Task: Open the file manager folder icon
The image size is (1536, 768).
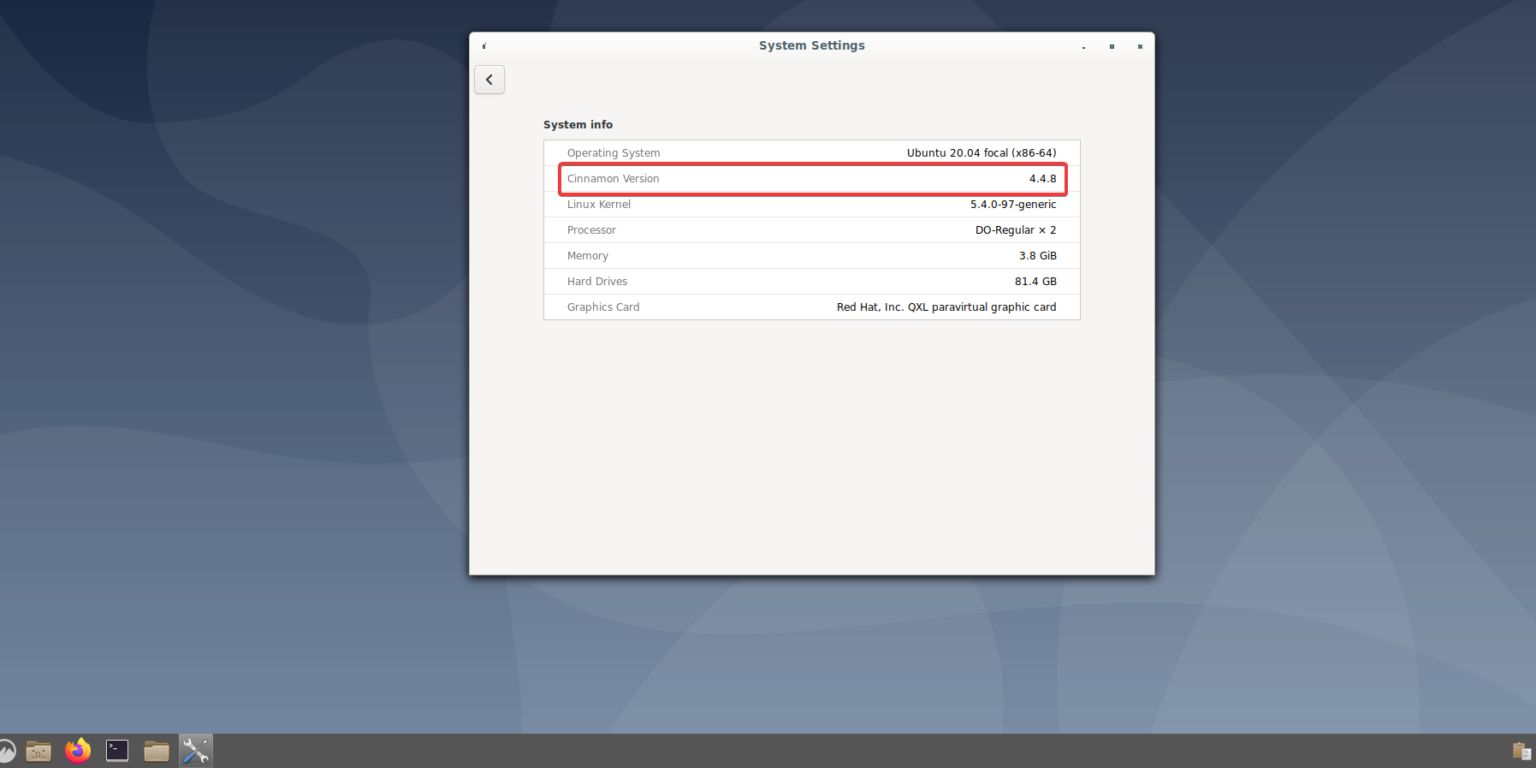Action: 156,750
